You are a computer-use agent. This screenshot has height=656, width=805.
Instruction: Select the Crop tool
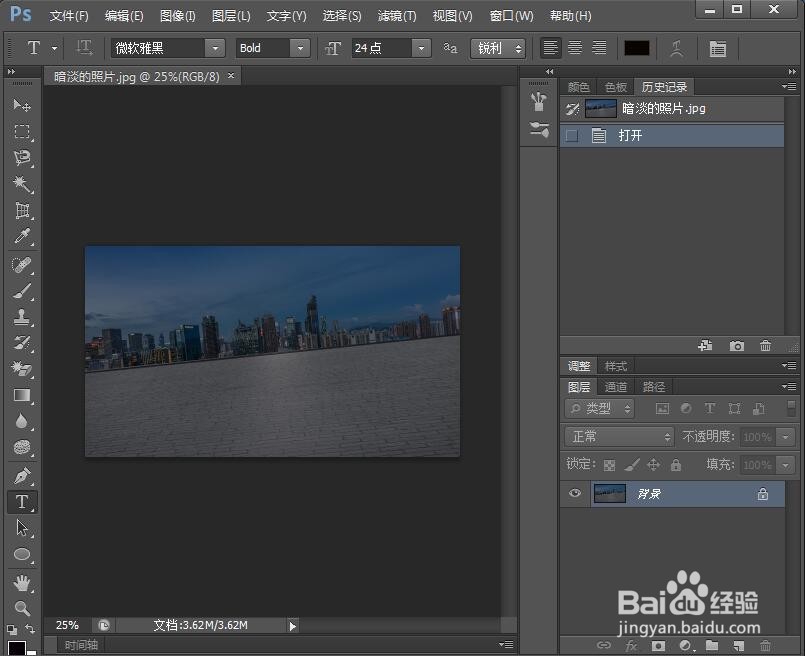pos(22,210)
